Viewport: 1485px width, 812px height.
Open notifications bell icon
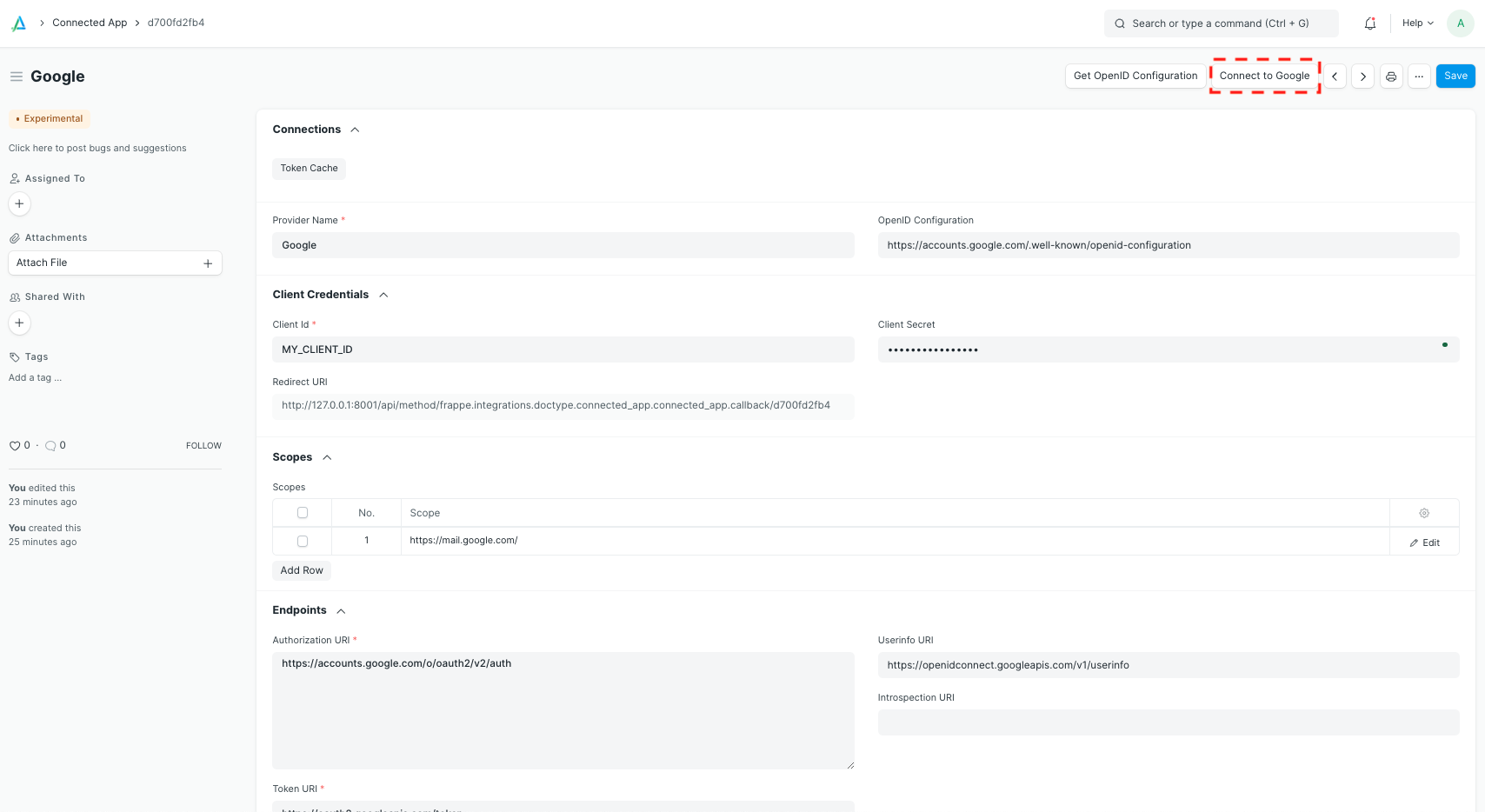coord(1370,23)
